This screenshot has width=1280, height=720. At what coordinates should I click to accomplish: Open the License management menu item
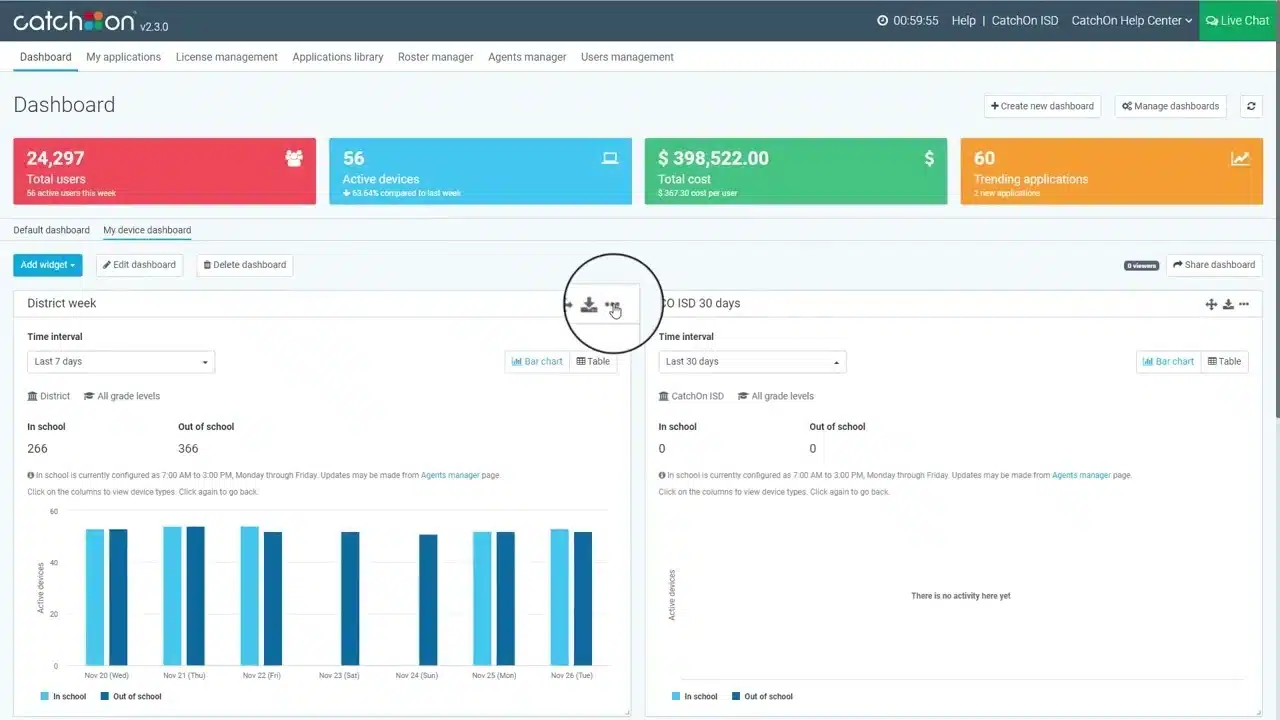pos(226,57)
